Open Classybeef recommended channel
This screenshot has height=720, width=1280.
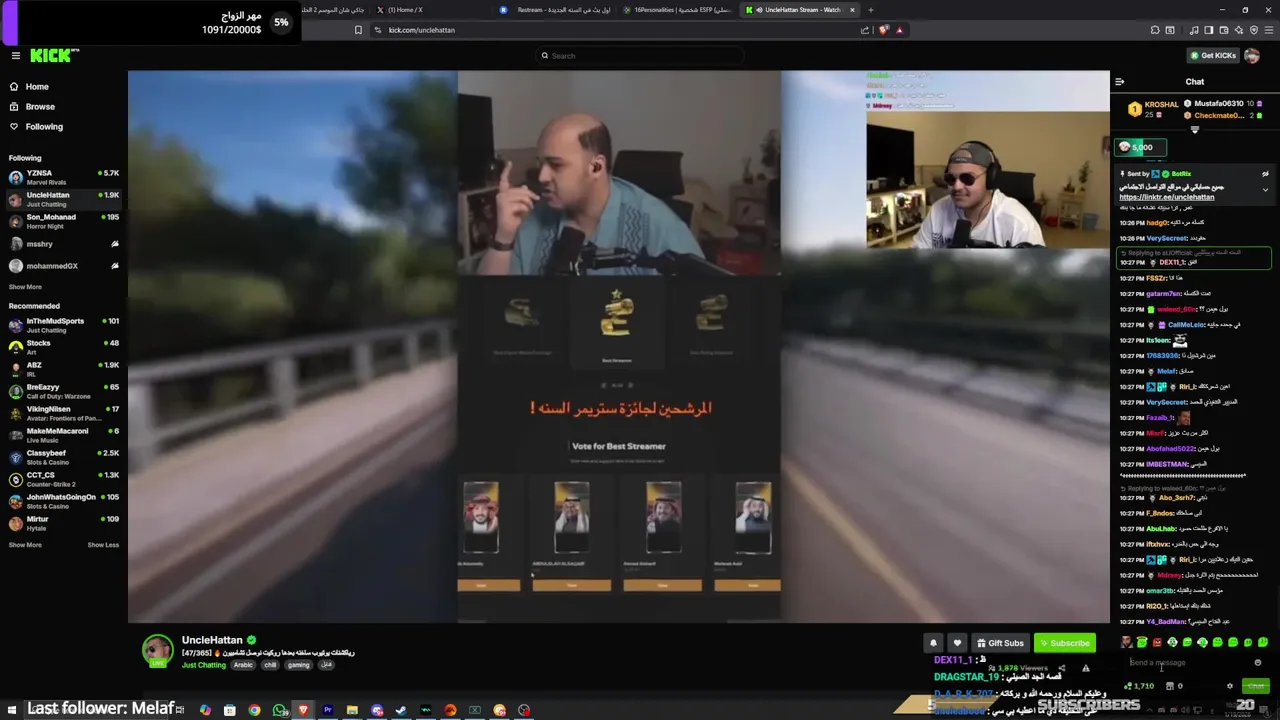[x=64, y=457]
